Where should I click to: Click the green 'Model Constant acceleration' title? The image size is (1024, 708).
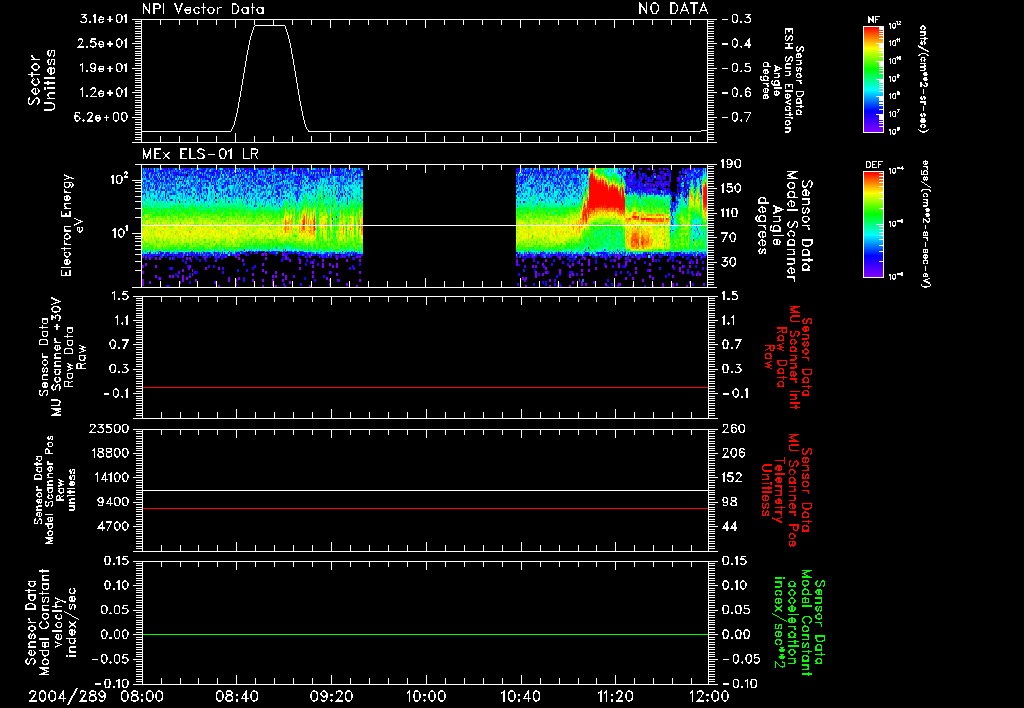pyautogui.click(x=799, y=624)
